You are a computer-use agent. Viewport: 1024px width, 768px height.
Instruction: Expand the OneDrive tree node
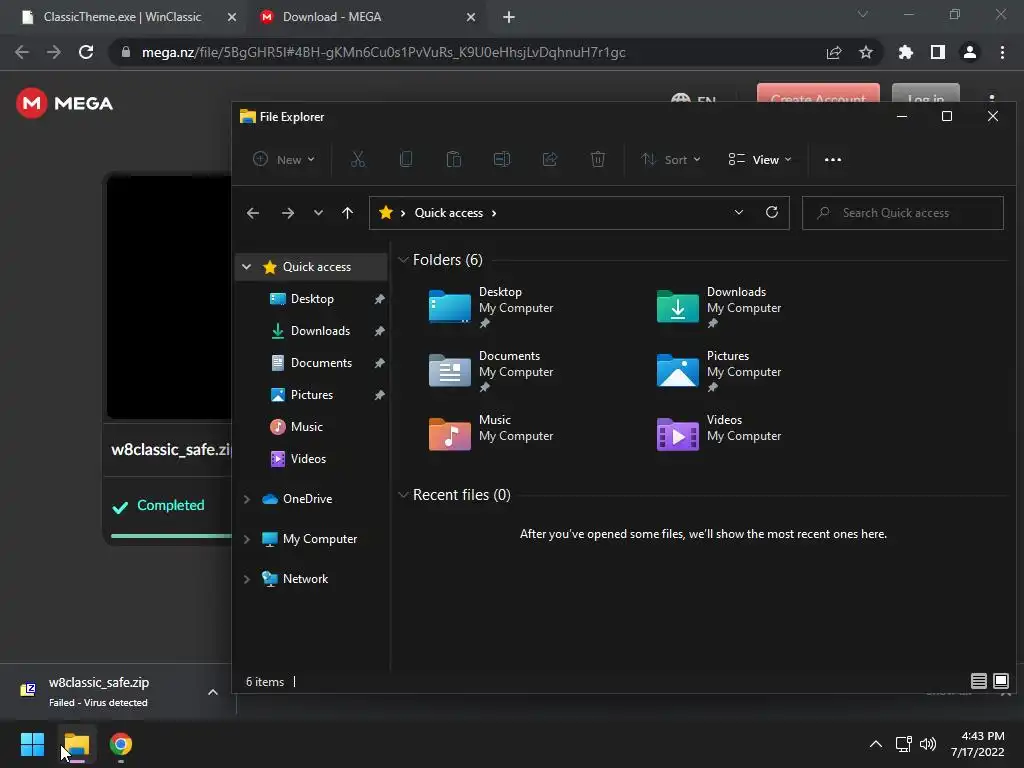pyautogui.click(x=246, y=499)
